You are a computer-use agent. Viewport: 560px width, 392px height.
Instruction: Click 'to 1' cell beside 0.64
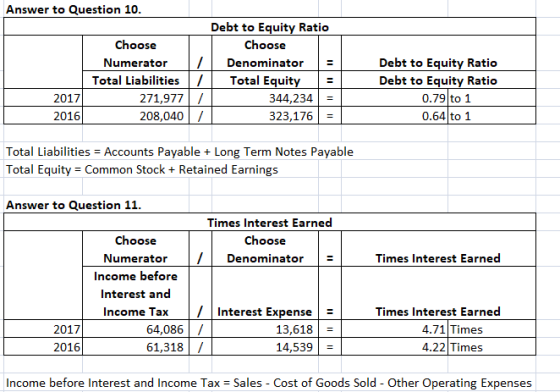point(492,116)
